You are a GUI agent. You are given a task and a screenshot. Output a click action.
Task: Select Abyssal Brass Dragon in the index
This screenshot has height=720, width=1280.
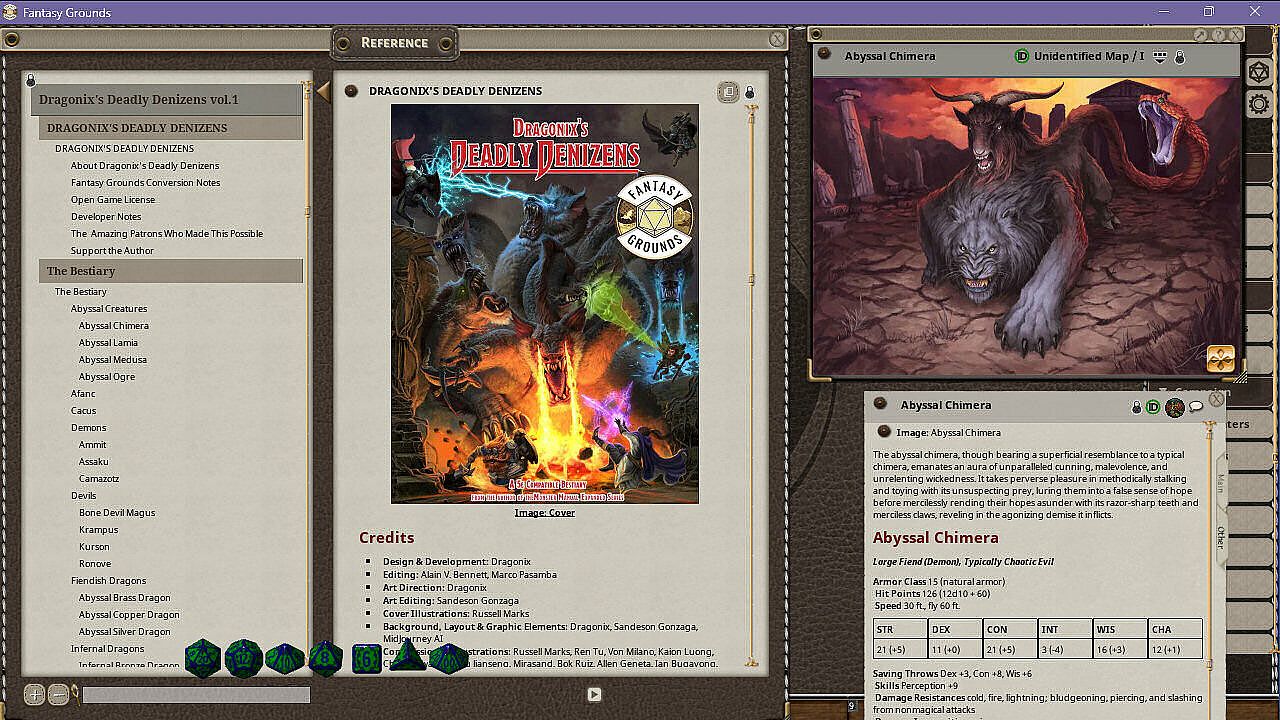click(x=125, y=598)
